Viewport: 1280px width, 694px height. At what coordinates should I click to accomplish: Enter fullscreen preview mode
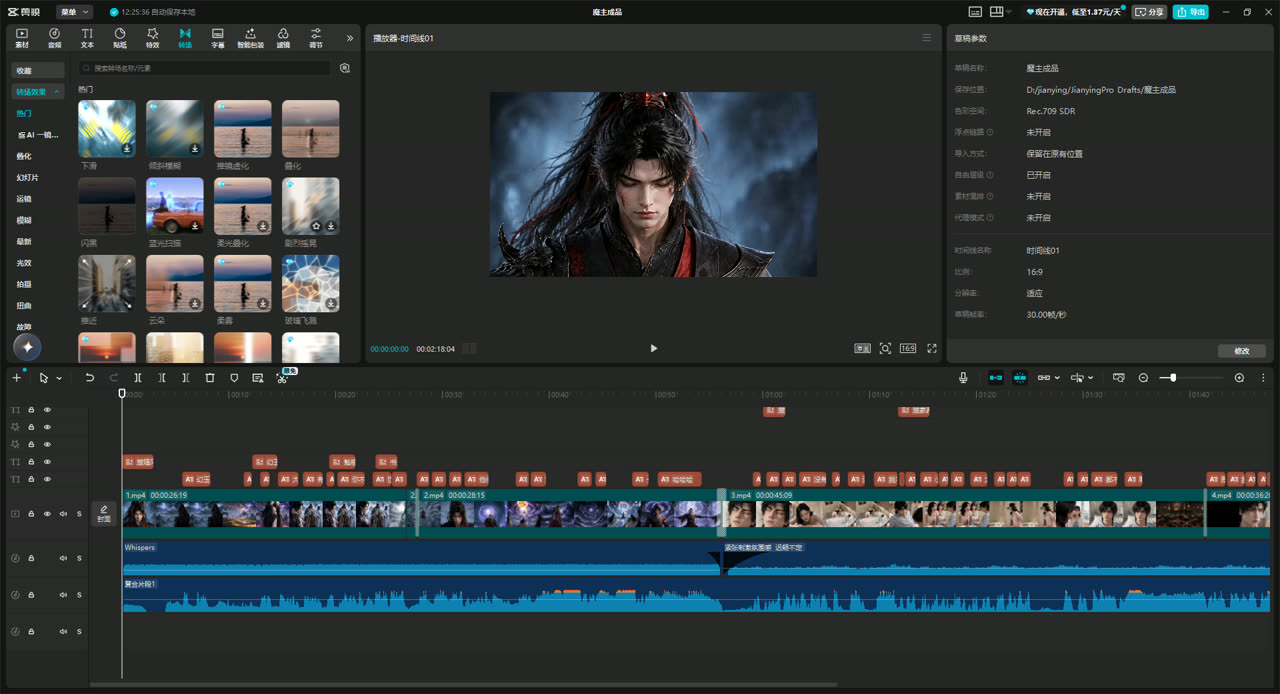click(x=932, y=348)
